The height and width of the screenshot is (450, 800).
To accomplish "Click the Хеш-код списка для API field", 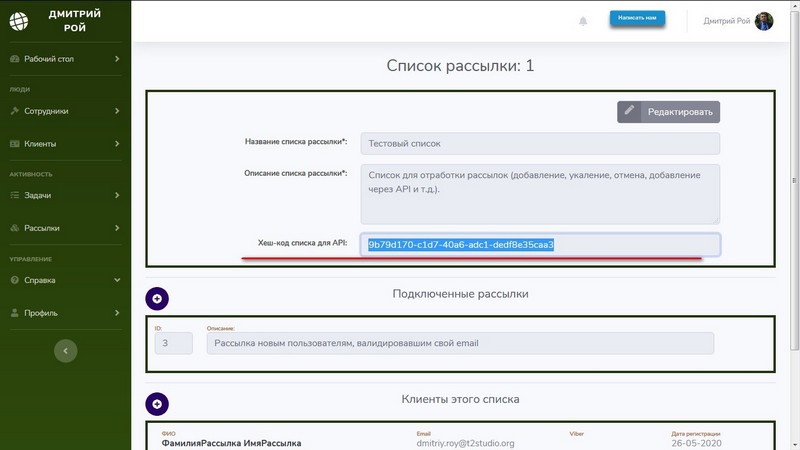I will coord(540,245).
